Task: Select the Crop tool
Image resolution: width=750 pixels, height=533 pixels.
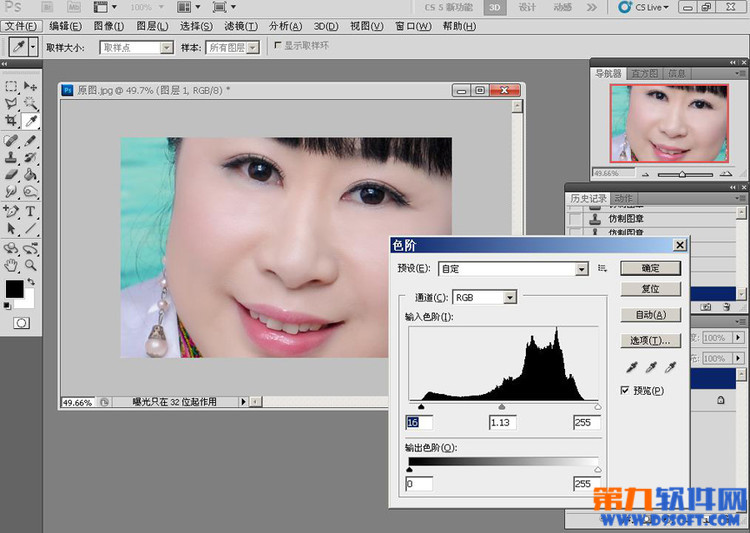Action: 11,121
